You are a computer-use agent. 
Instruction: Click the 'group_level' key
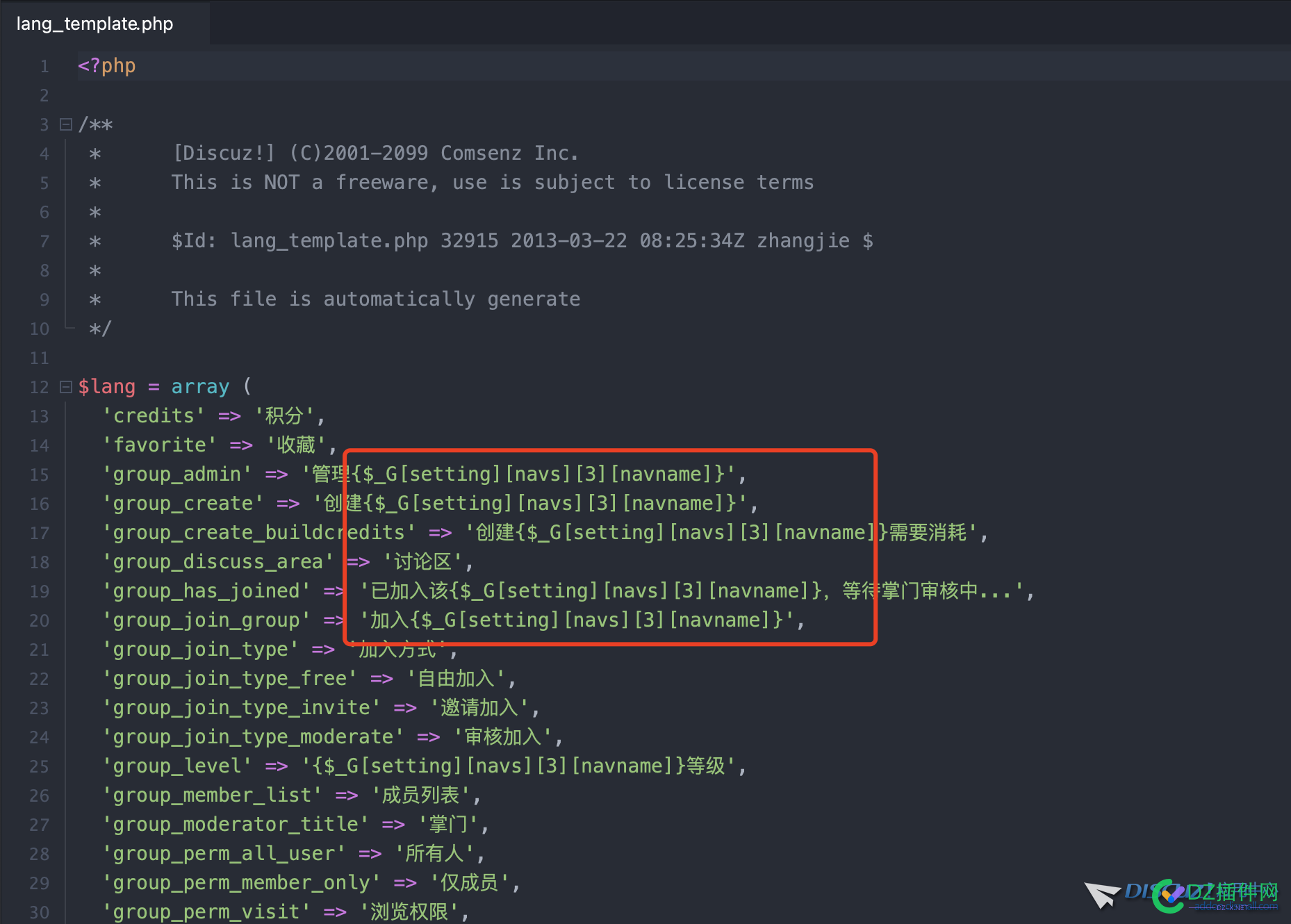(x=177, y=766)
